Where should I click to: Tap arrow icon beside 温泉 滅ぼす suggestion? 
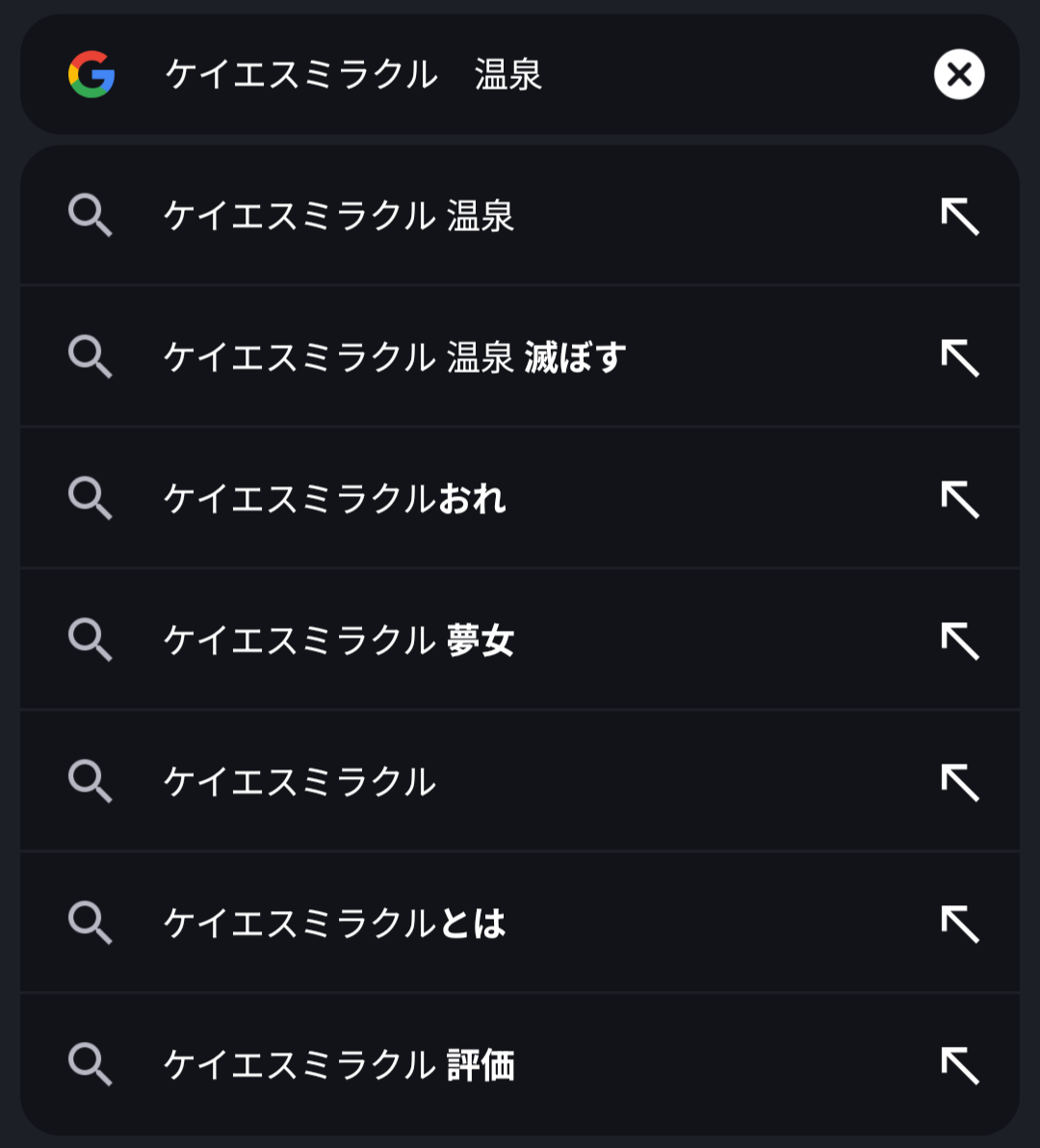click(x=960, y=358)
